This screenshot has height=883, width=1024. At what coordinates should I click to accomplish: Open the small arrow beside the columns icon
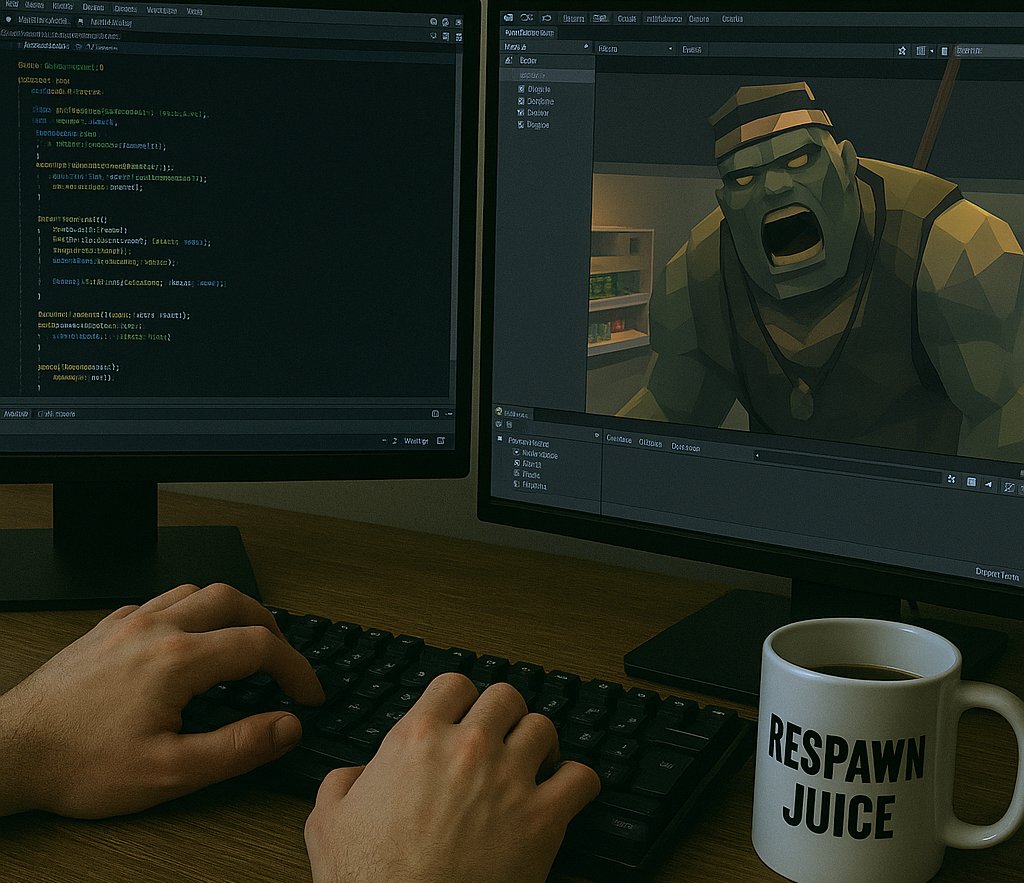932,50
